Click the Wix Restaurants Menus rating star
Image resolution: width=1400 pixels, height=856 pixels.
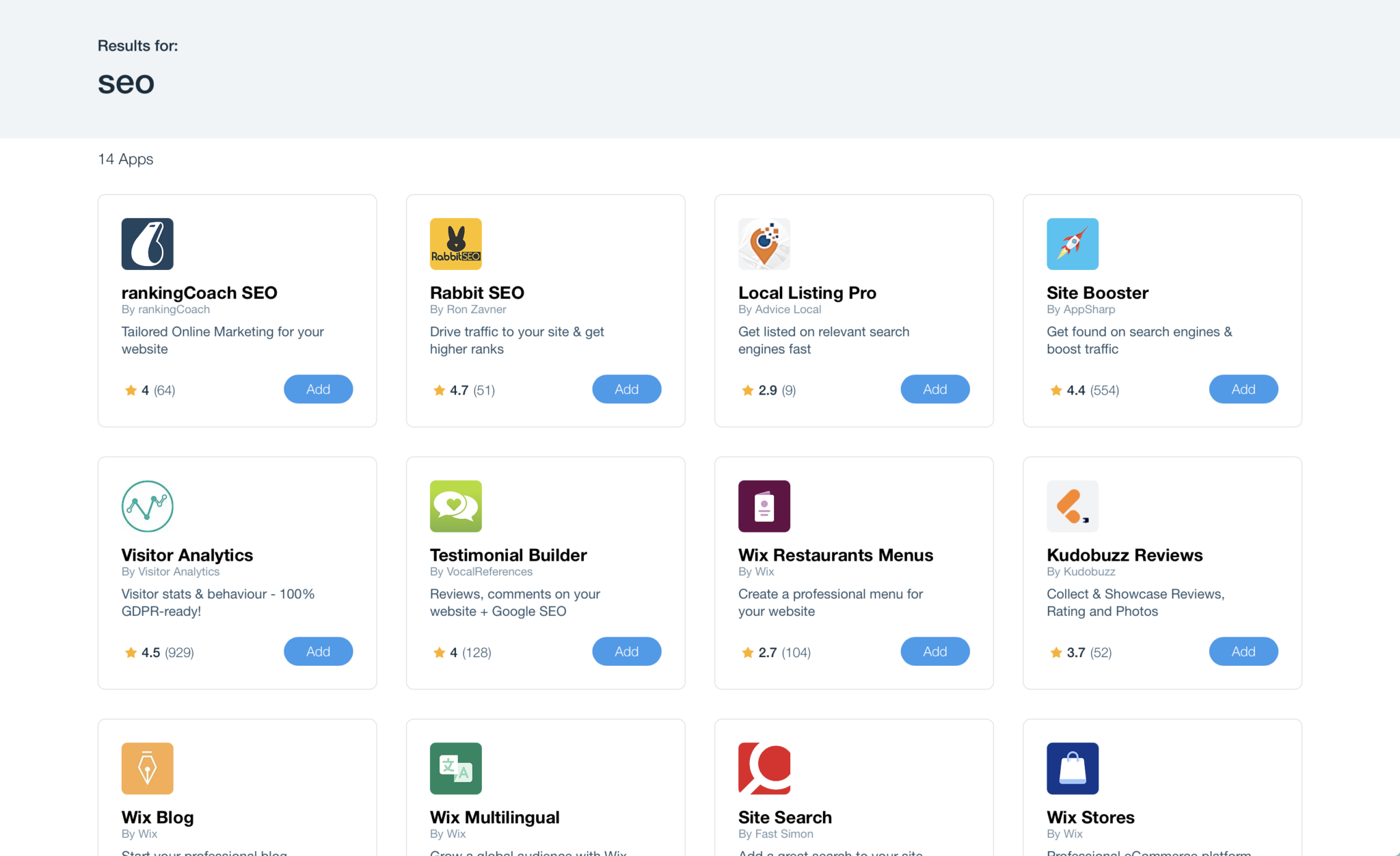click(747, 652)
